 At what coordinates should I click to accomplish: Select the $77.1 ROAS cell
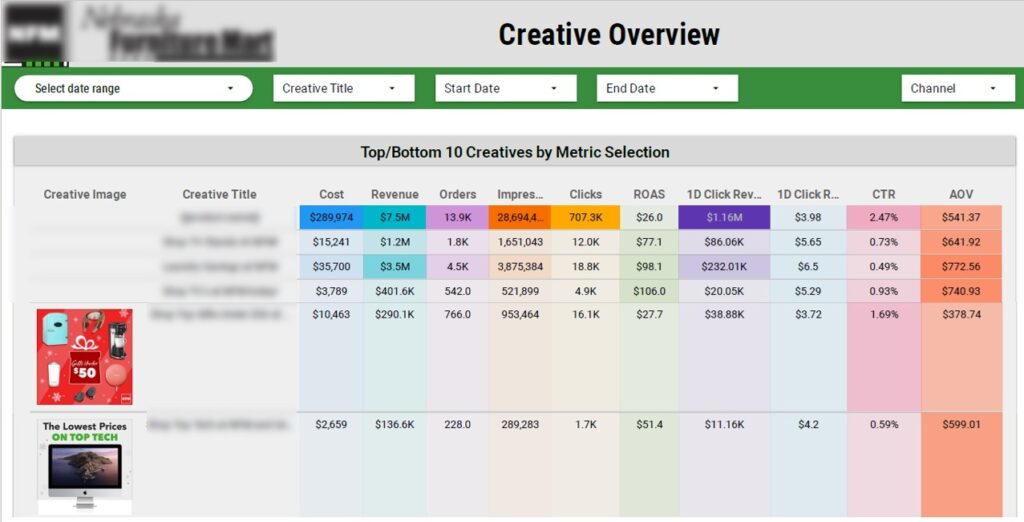(648, 242)
